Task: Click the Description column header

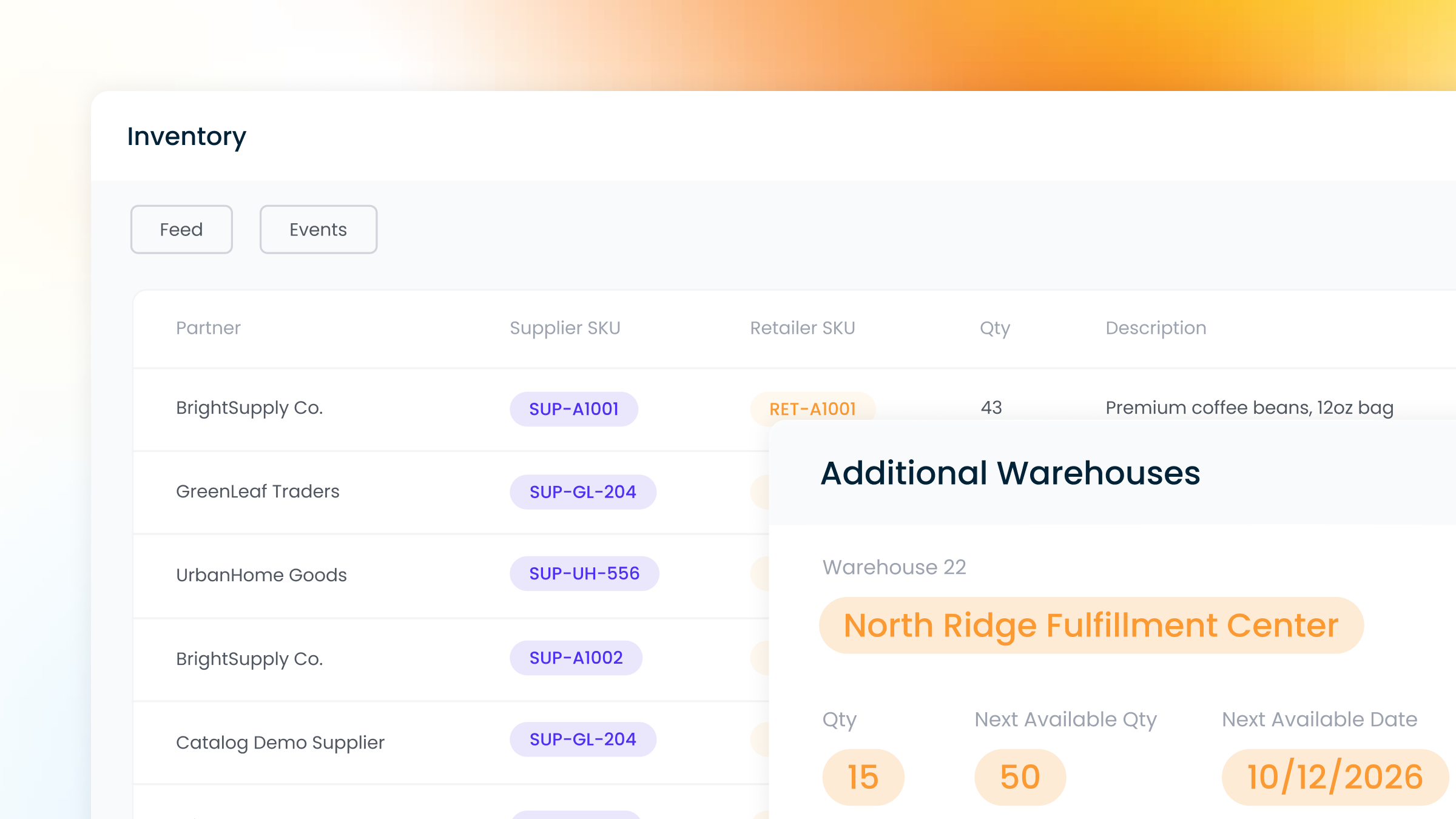Action: 1155,328
